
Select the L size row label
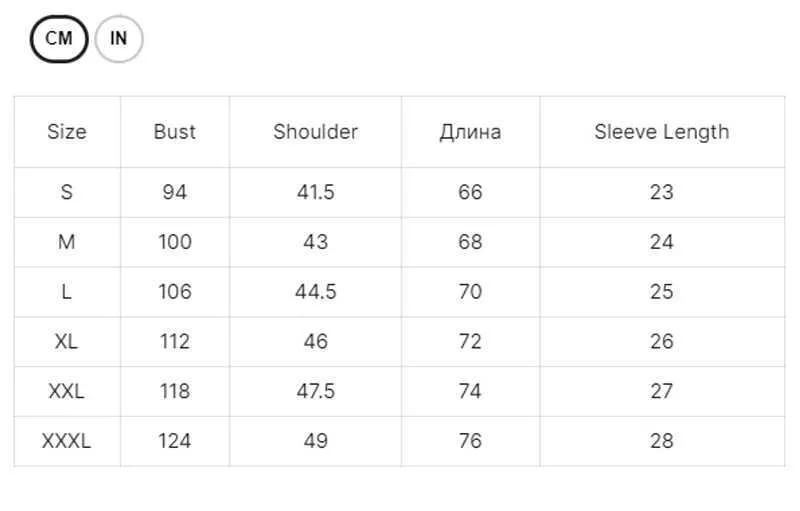pyautogui.click(x=67, y=292)
